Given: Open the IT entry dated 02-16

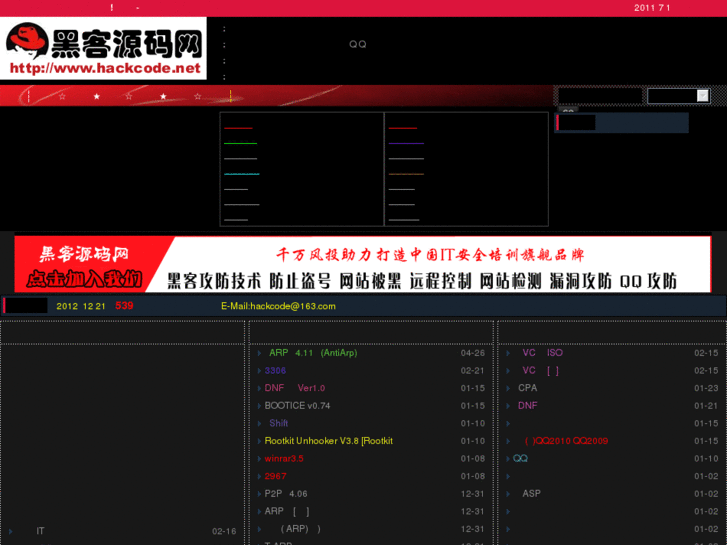Looking at the screenshot, I should pos(40,531).
